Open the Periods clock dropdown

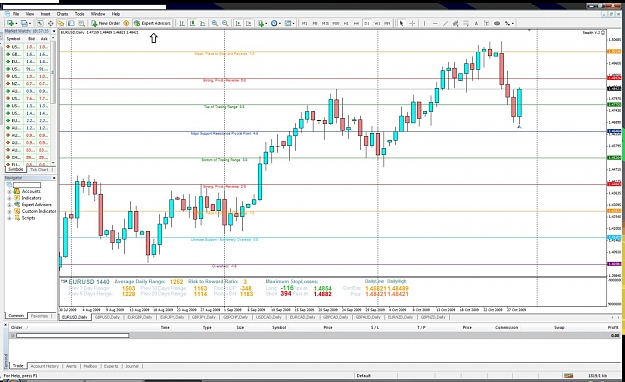point(275,23)
